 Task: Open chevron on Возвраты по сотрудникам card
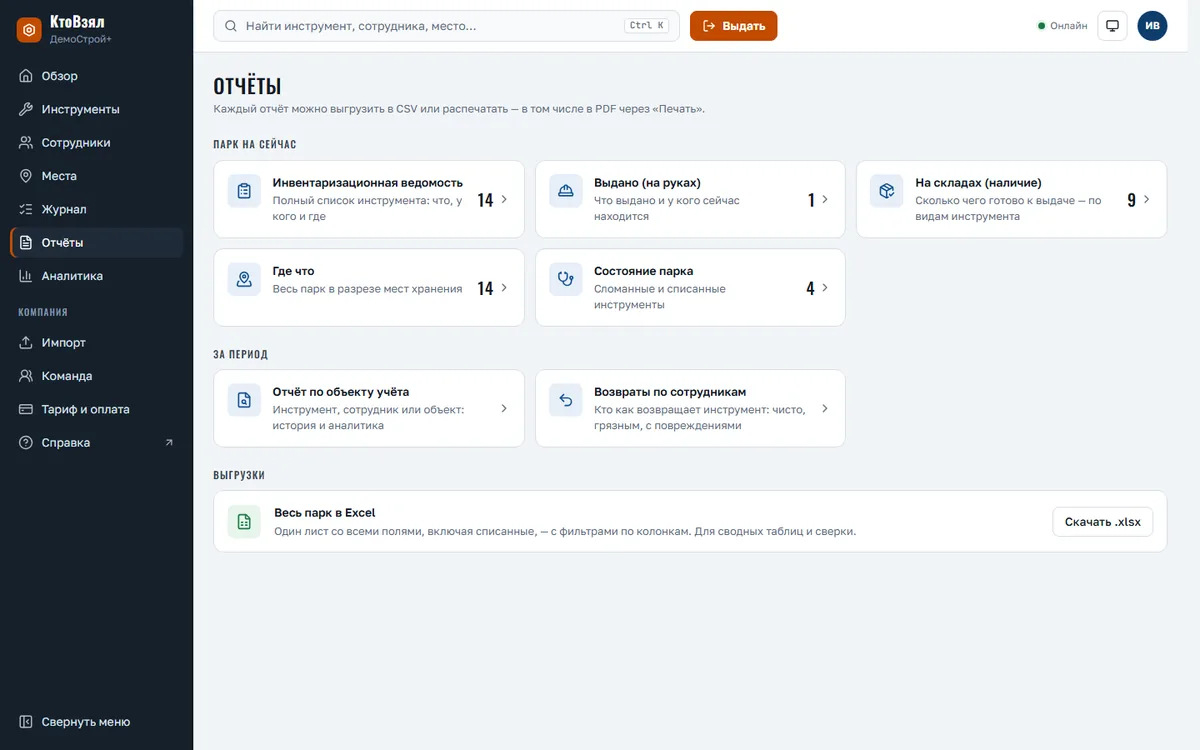click(825, 408)
